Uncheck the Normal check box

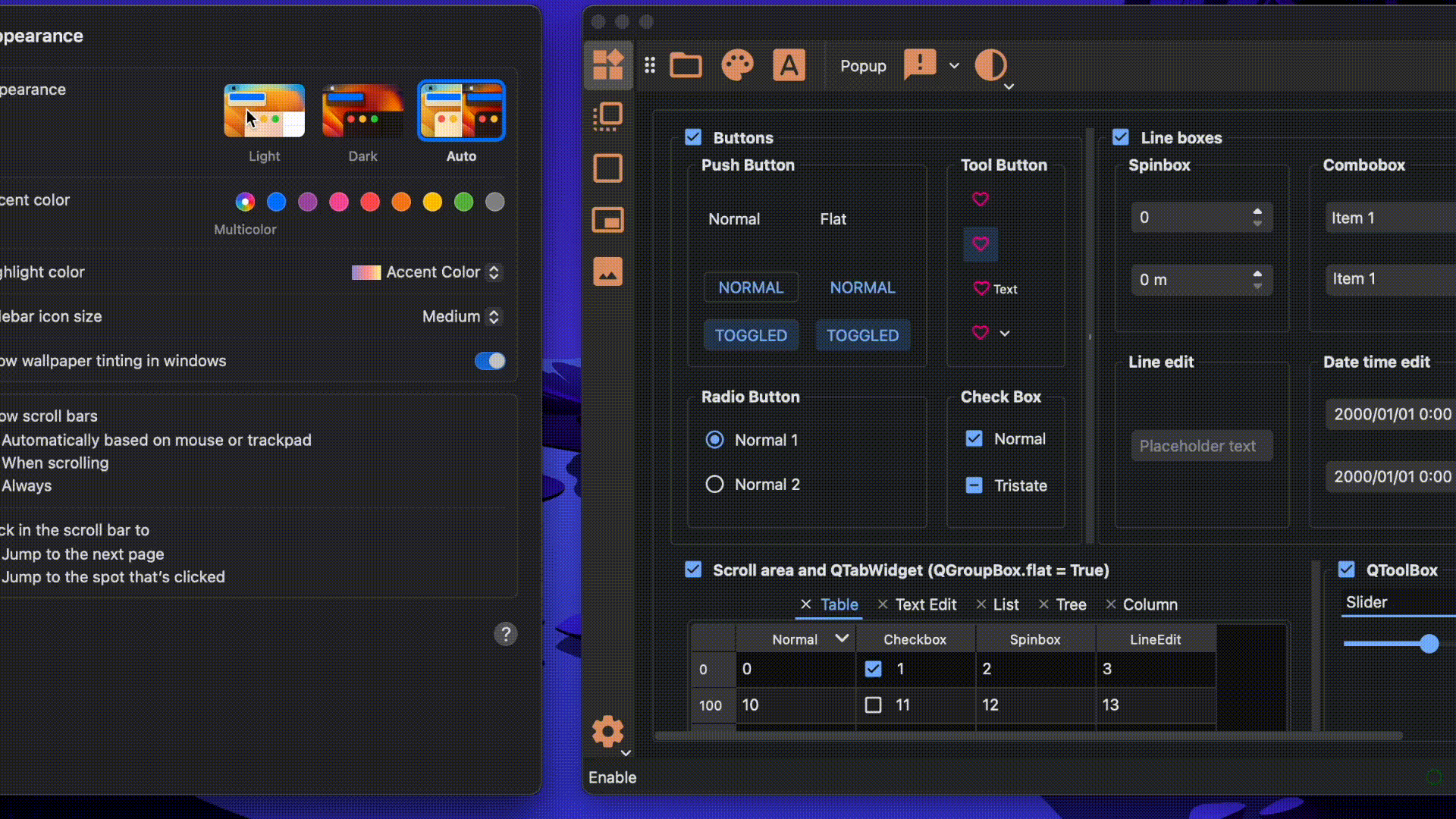(x=974, y=439)
